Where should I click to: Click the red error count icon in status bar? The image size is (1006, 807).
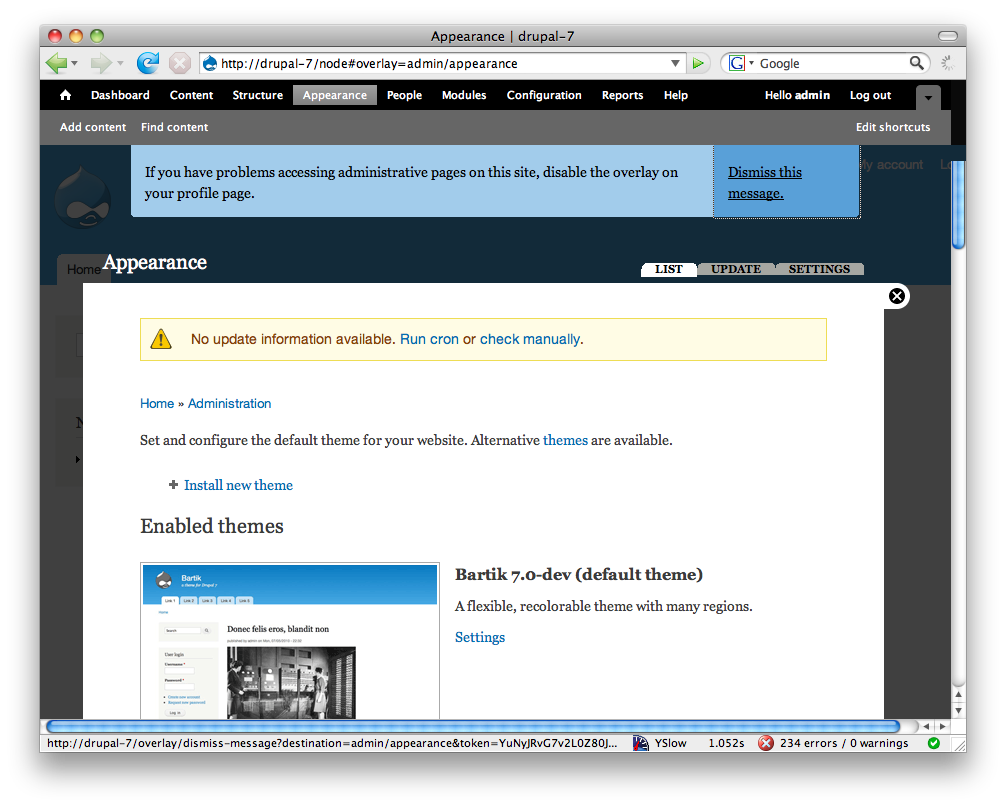coord(766,743)
